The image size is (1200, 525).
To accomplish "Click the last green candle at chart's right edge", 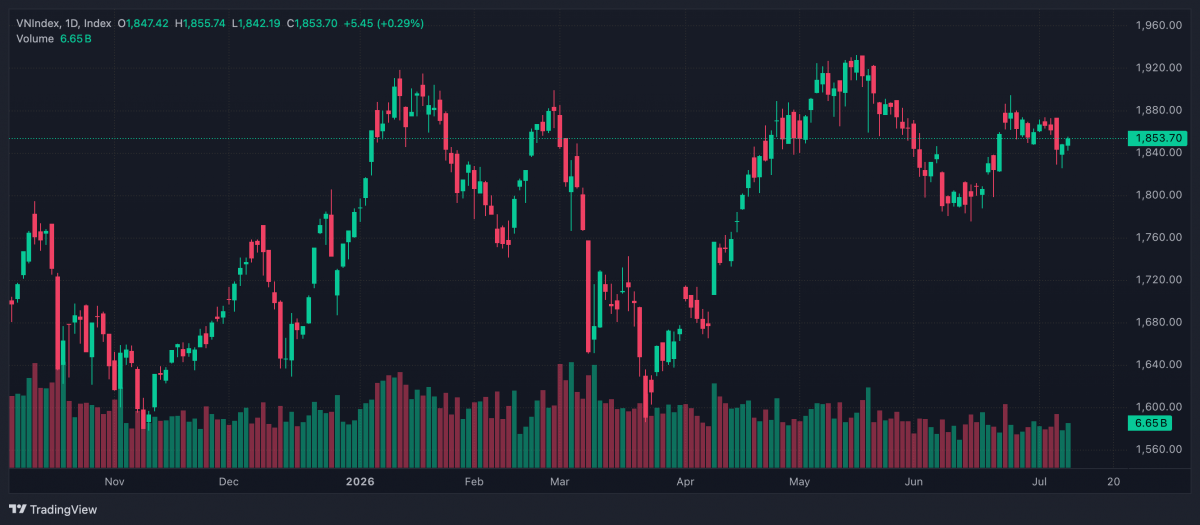I will [1068, 142].
